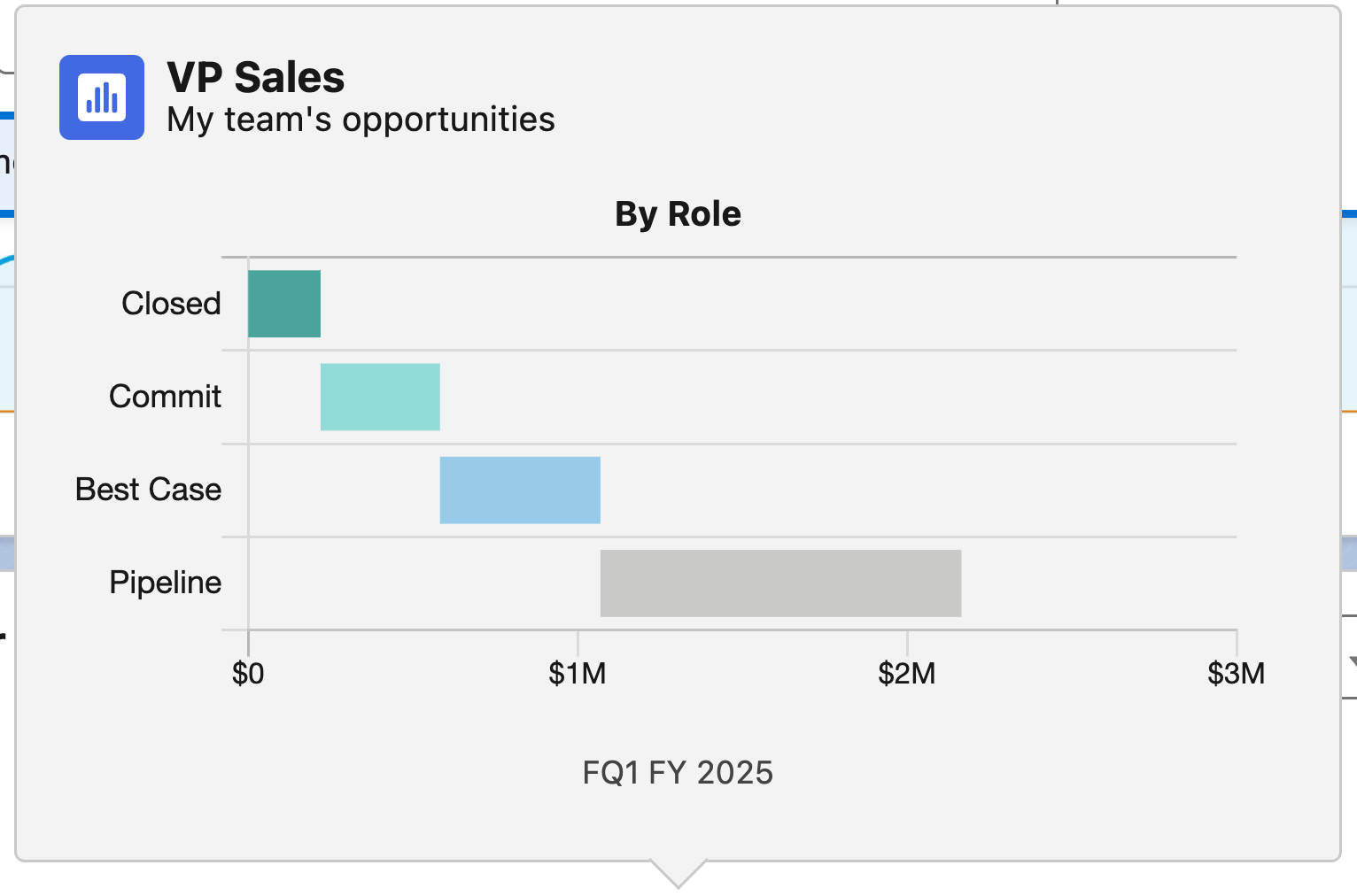Click the Pipeline axis label
The width and height of the screenshot is (1357, 896).
[165, 583]
